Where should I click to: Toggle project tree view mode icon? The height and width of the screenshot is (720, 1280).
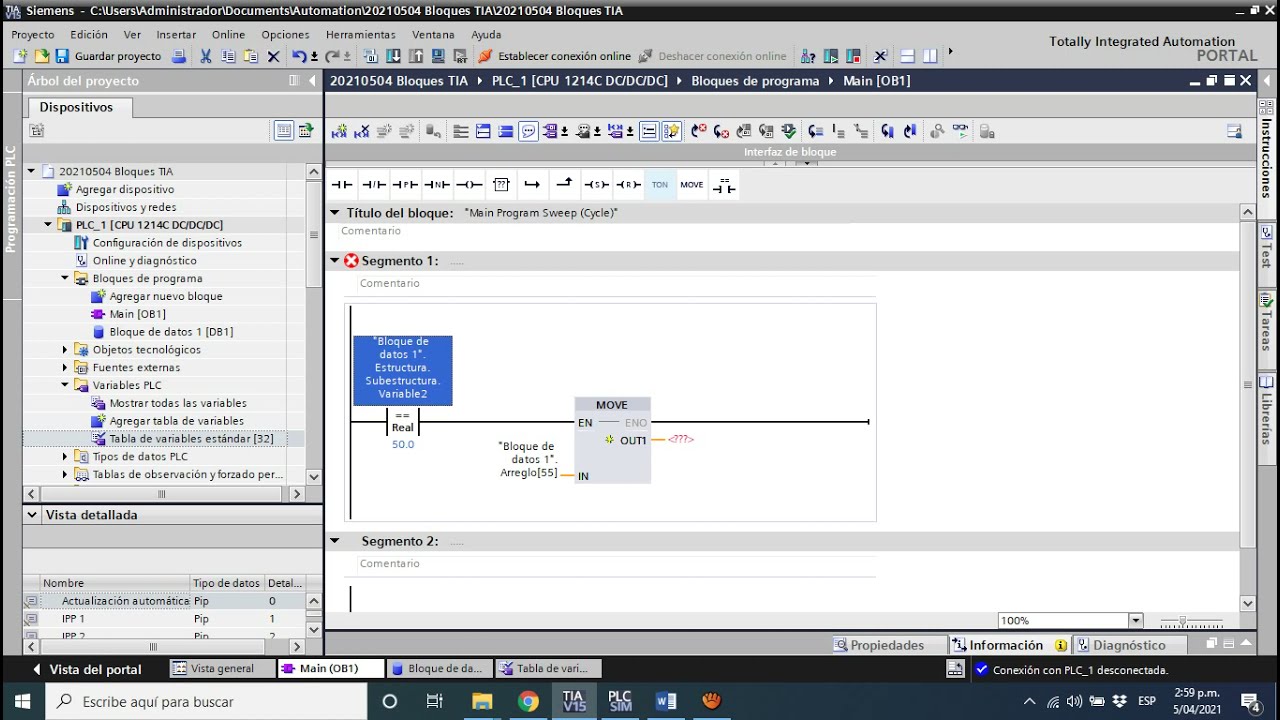pos(284,130)
